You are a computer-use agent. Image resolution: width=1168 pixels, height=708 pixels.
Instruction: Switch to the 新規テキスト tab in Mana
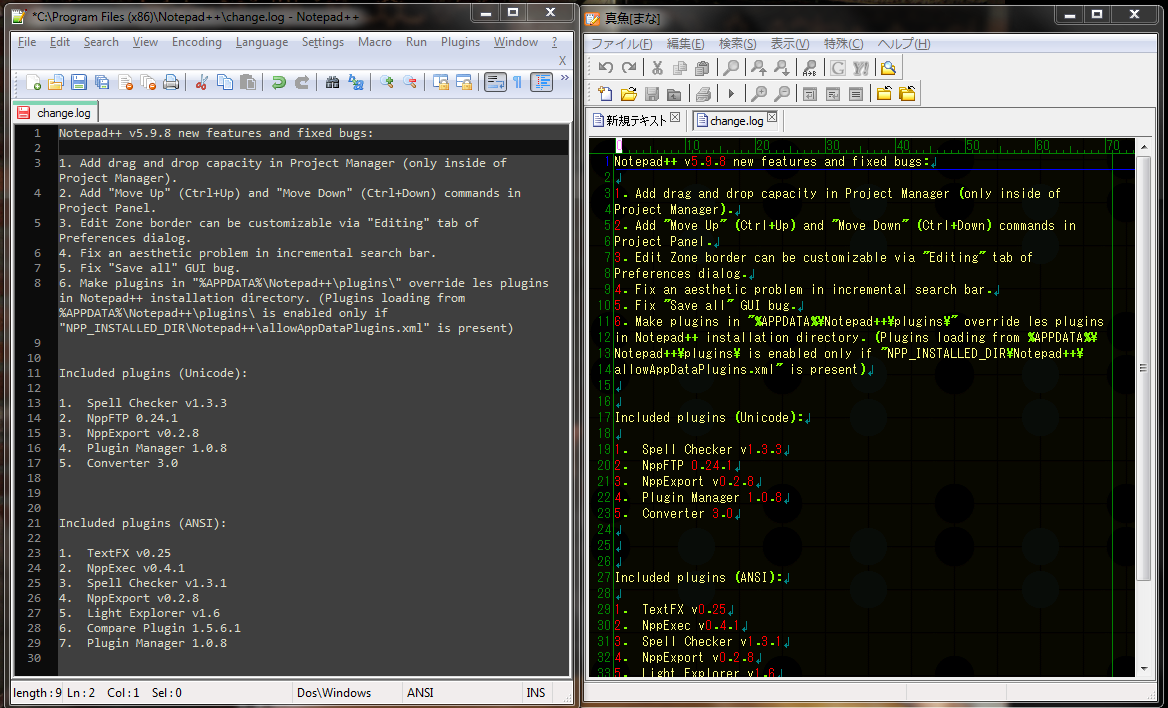(x=636, y=120)
